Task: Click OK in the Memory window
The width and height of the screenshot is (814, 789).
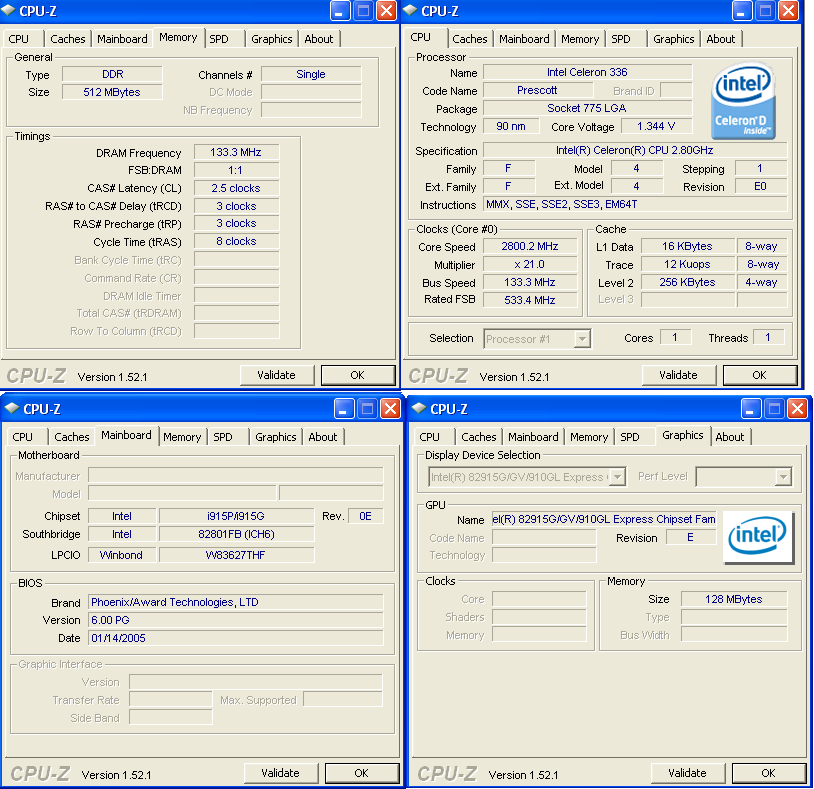Action: (358, 375)
